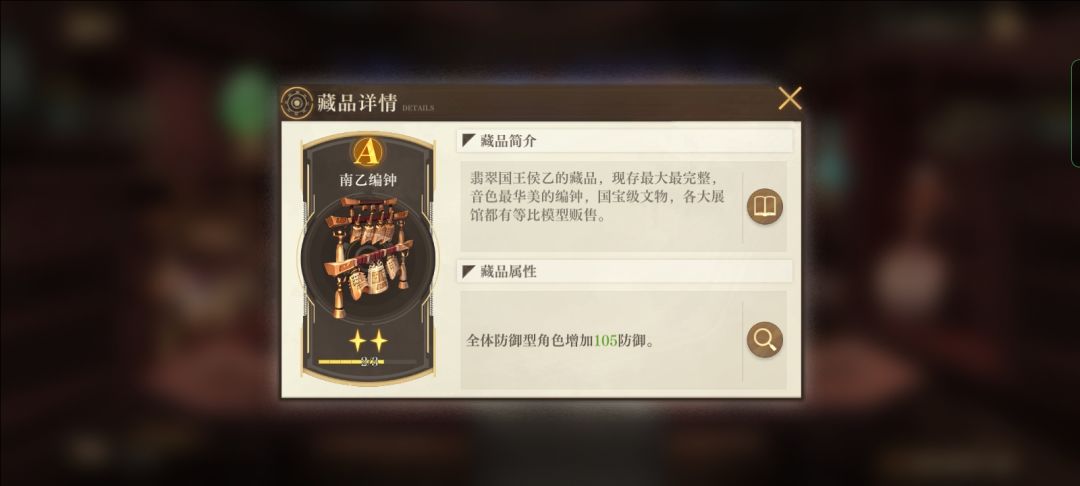Image resolution: width=1080 pixels, height=486 pixels.
Task: Select the 南乙编钟 bronze bell artwork
Action: click(368, 256)
